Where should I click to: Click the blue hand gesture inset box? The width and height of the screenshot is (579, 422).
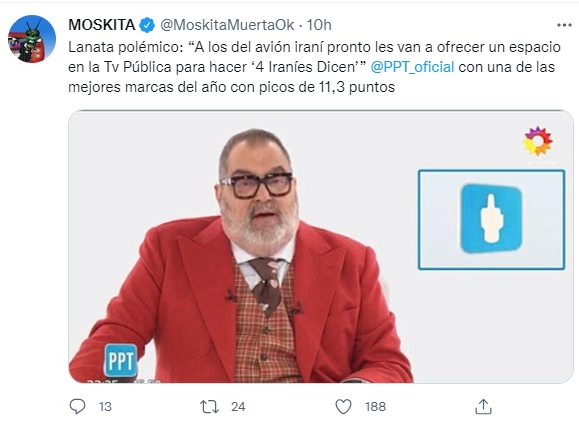pyautogui.click(x=491, y=220)
